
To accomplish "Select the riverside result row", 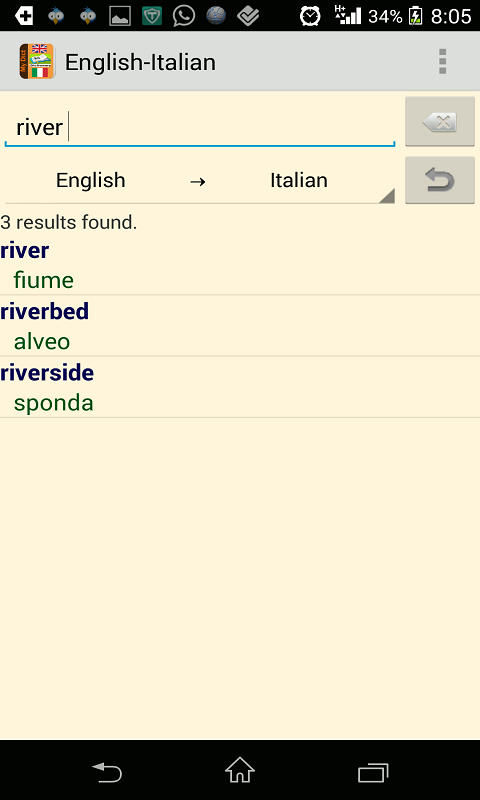I will point(240,388).
